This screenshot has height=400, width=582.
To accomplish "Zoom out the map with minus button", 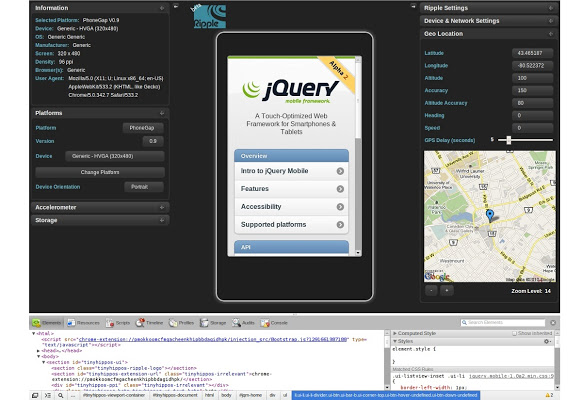I will 431,291.
